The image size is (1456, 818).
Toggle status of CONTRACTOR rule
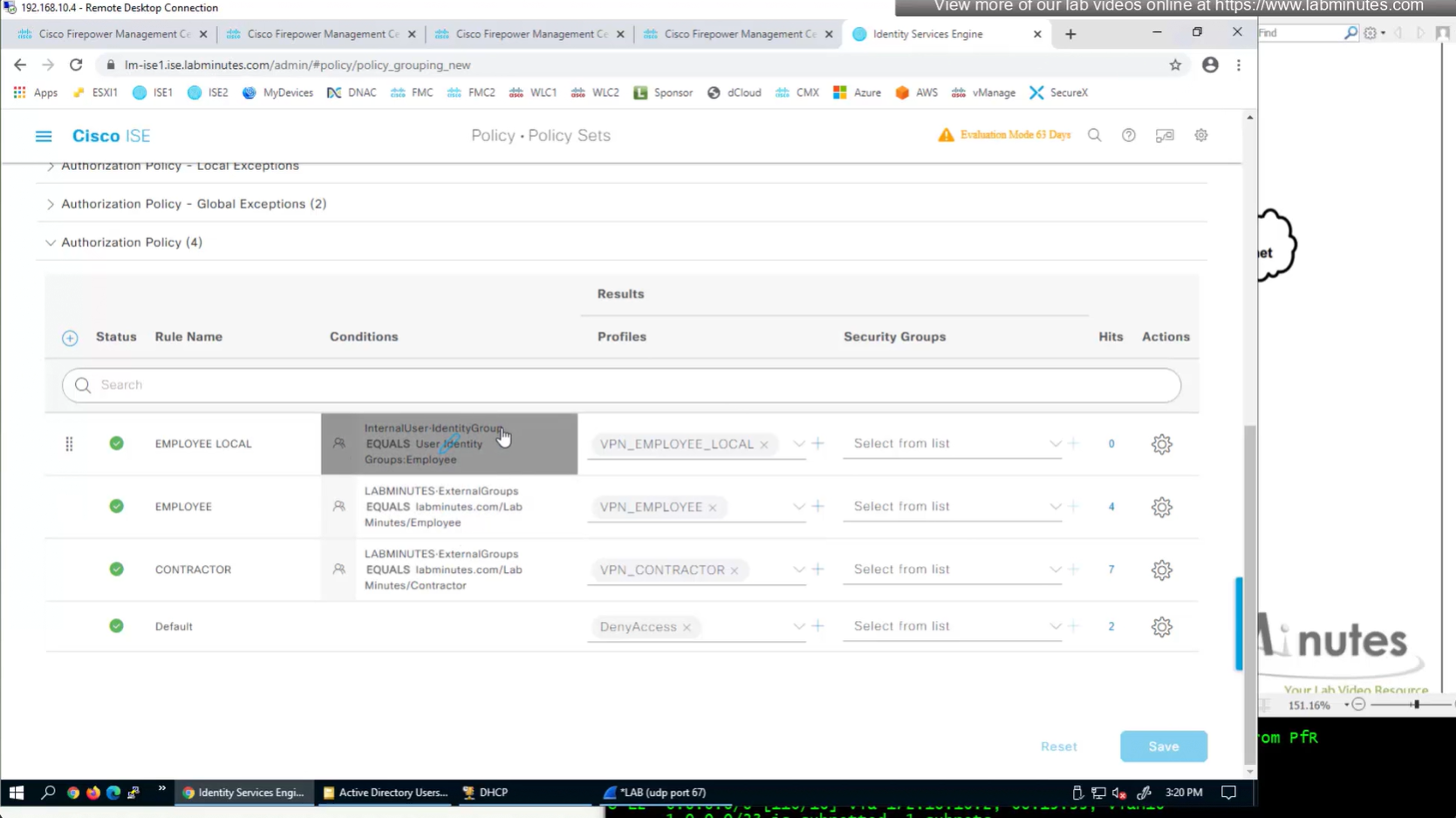pyautogui.click(x=116, y=569)
